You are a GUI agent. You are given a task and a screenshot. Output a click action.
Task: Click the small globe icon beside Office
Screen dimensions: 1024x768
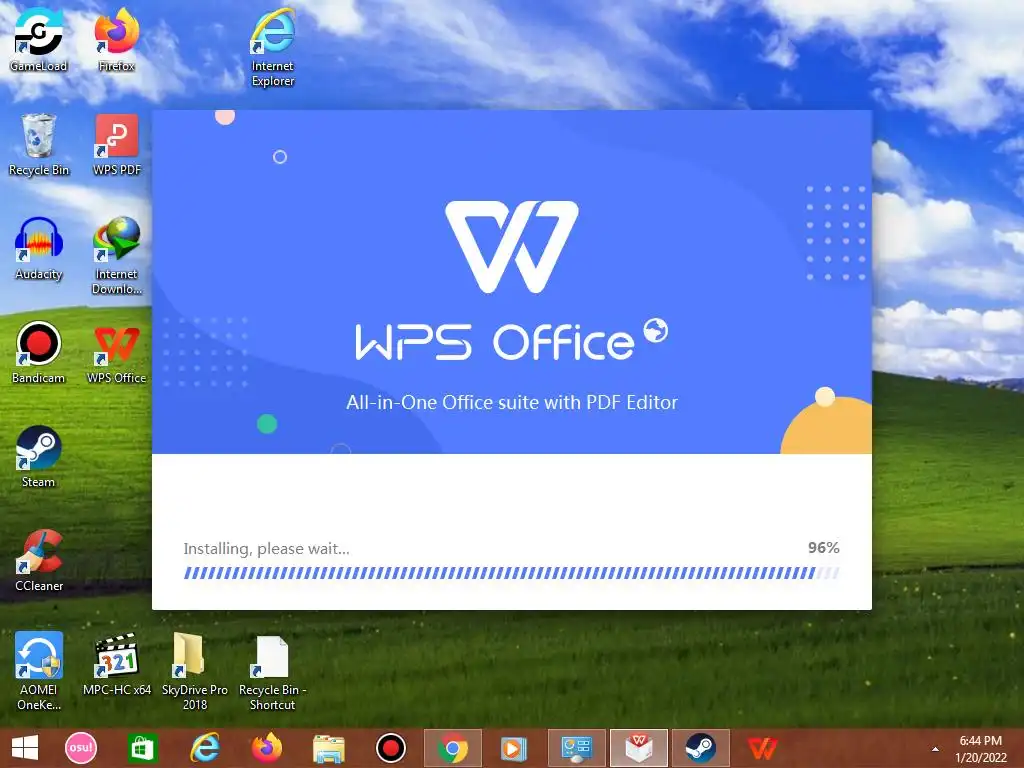tap(656, 330)
